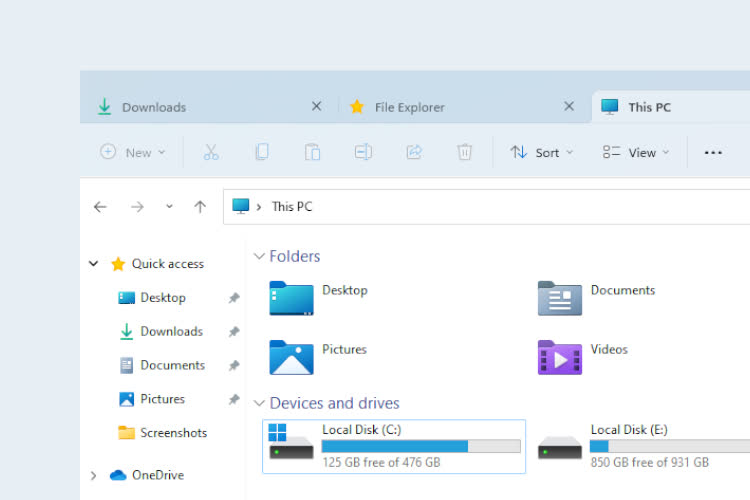Click the Rename icon in toolbar
The width and height of the screenshot is (750, 500).
[x=363, y=152]
